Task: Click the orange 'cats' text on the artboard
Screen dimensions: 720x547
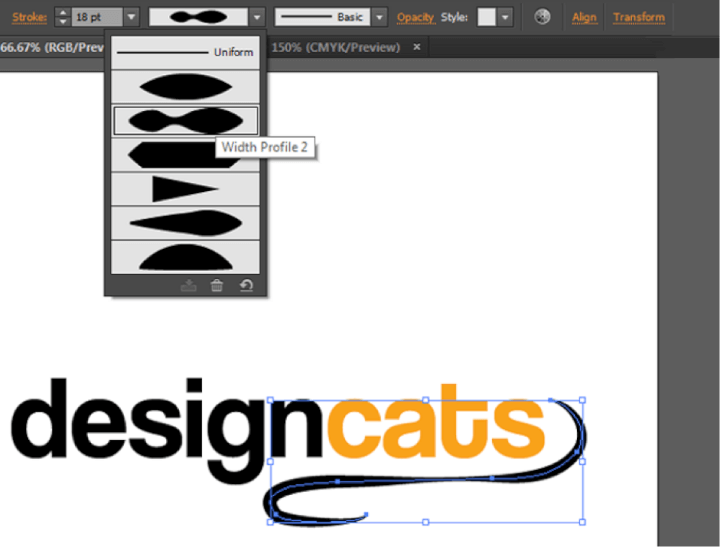Action: pos(436,422)
